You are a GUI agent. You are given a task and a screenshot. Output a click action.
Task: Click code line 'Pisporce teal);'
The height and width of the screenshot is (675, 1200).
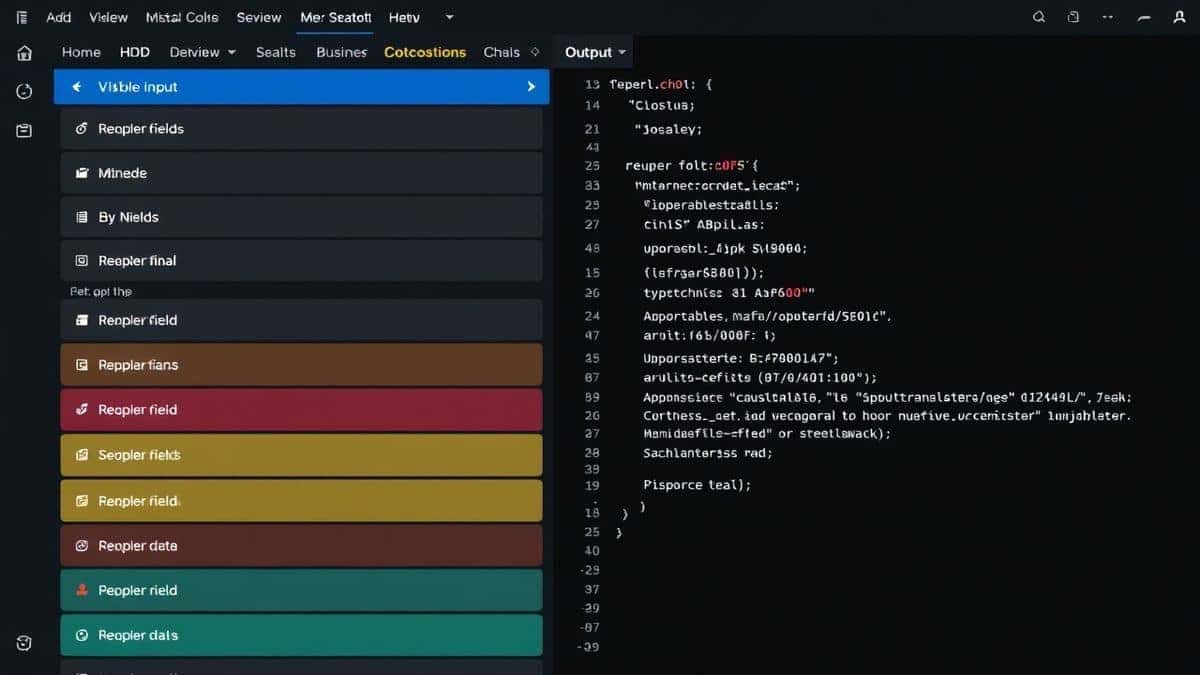(x=697, y=484)
